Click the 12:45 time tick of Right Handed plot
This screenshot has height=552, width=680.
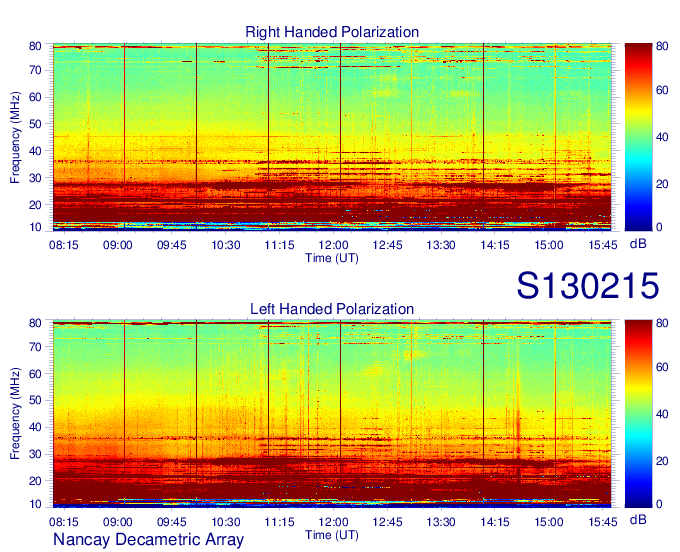(x=387, y=245)
